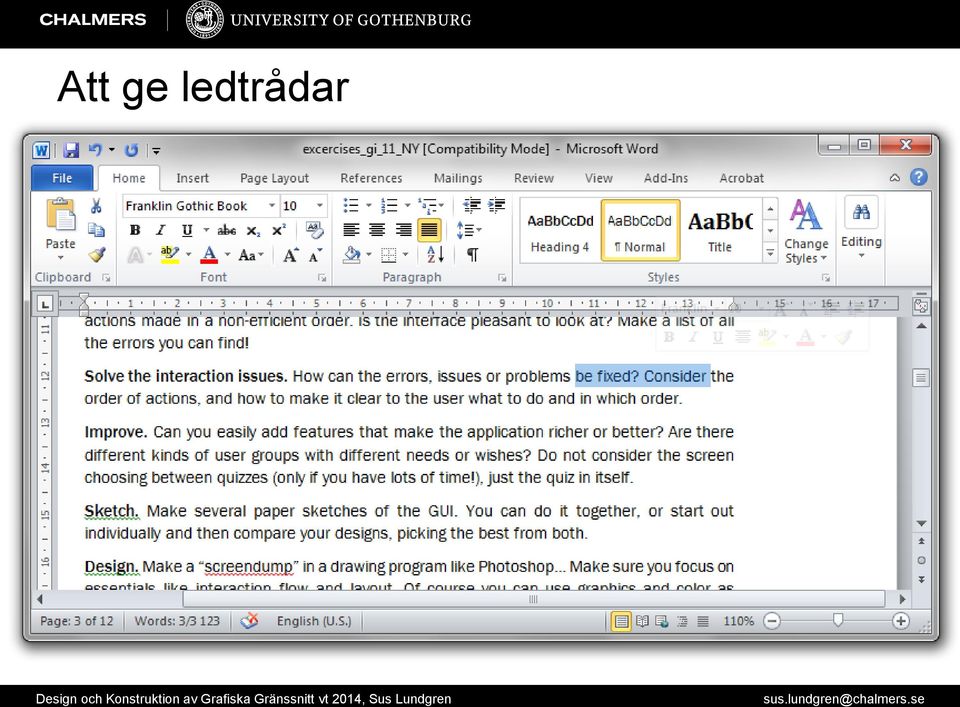Click the horizontal scrollbar right arrow
960x707 pixels.
coord(902,599)
